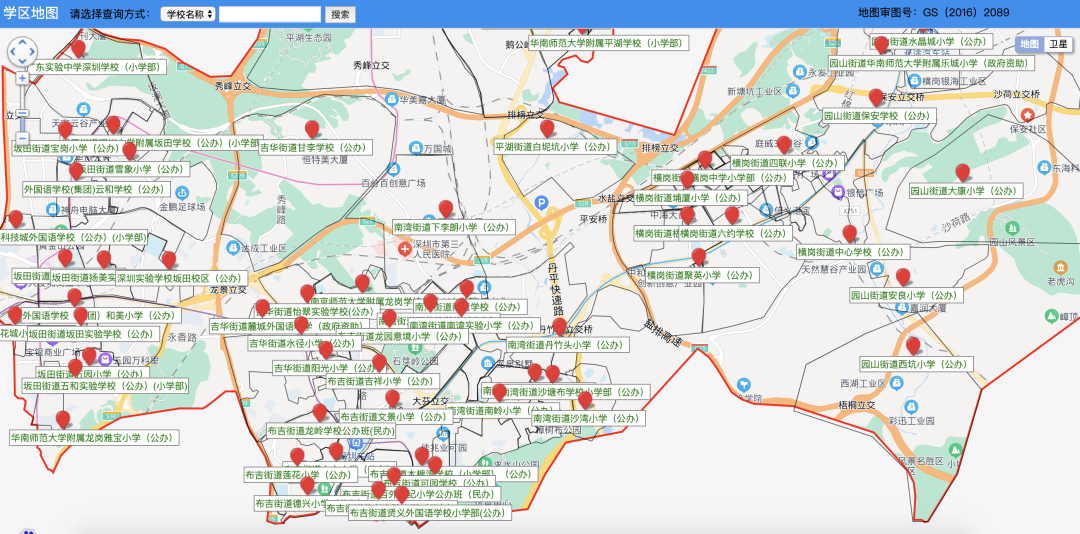This screenshot has width=1080, height=534.
Task: Select the red pin above 南湾街道沙湾小学
Action: [585, 400]
